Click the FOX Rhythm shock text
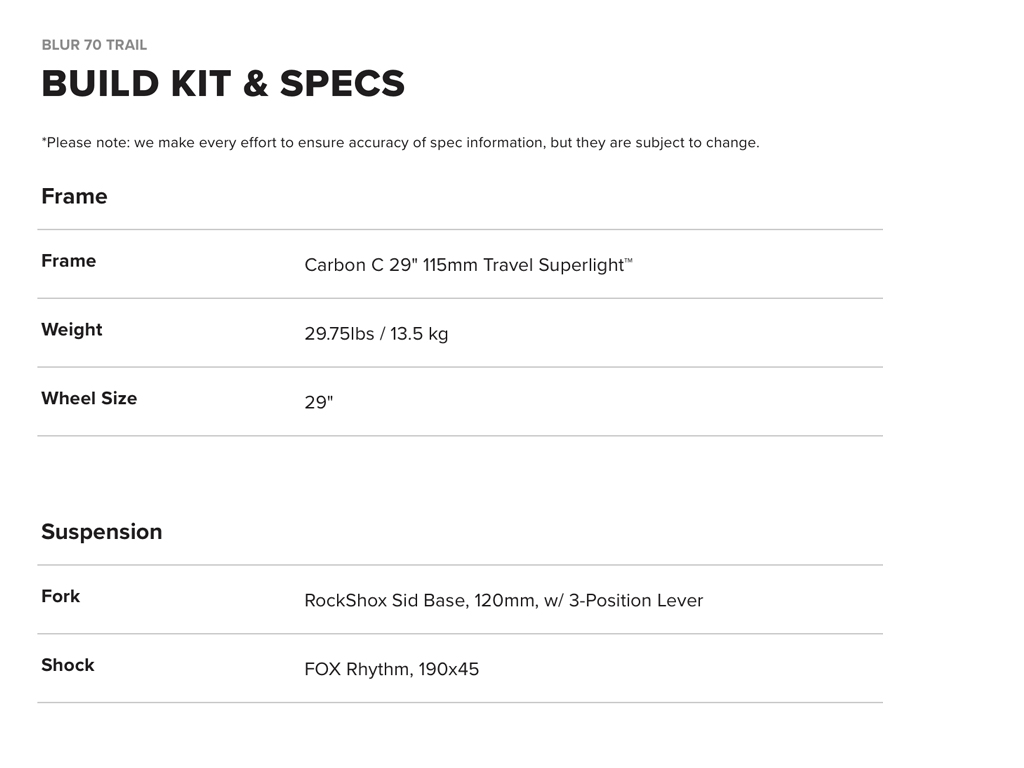Screen dimensions: 1024x768 pos(356,670)
